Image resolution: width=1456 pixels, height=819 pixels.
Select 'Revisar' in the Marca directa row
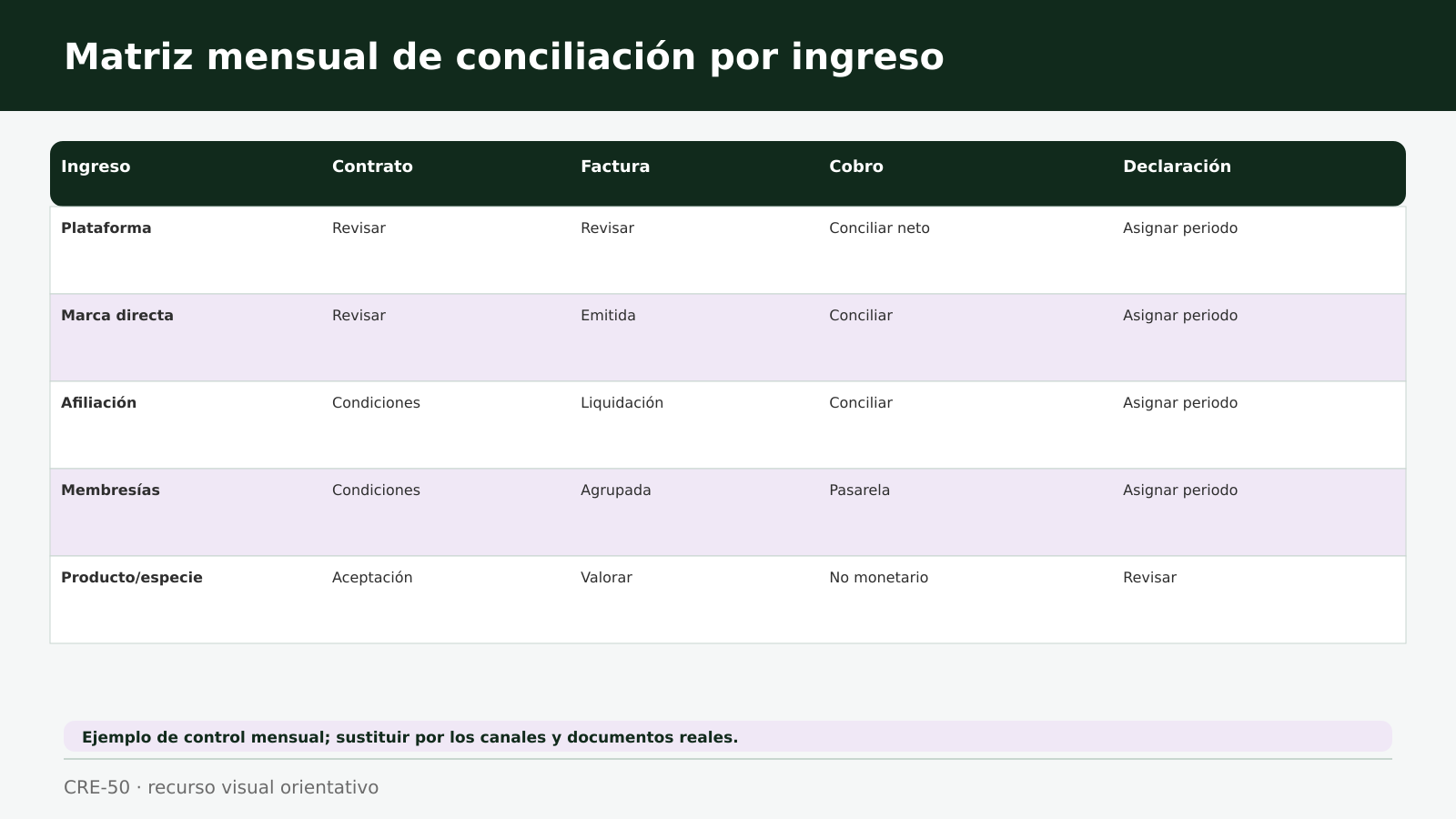pos(359,316)
